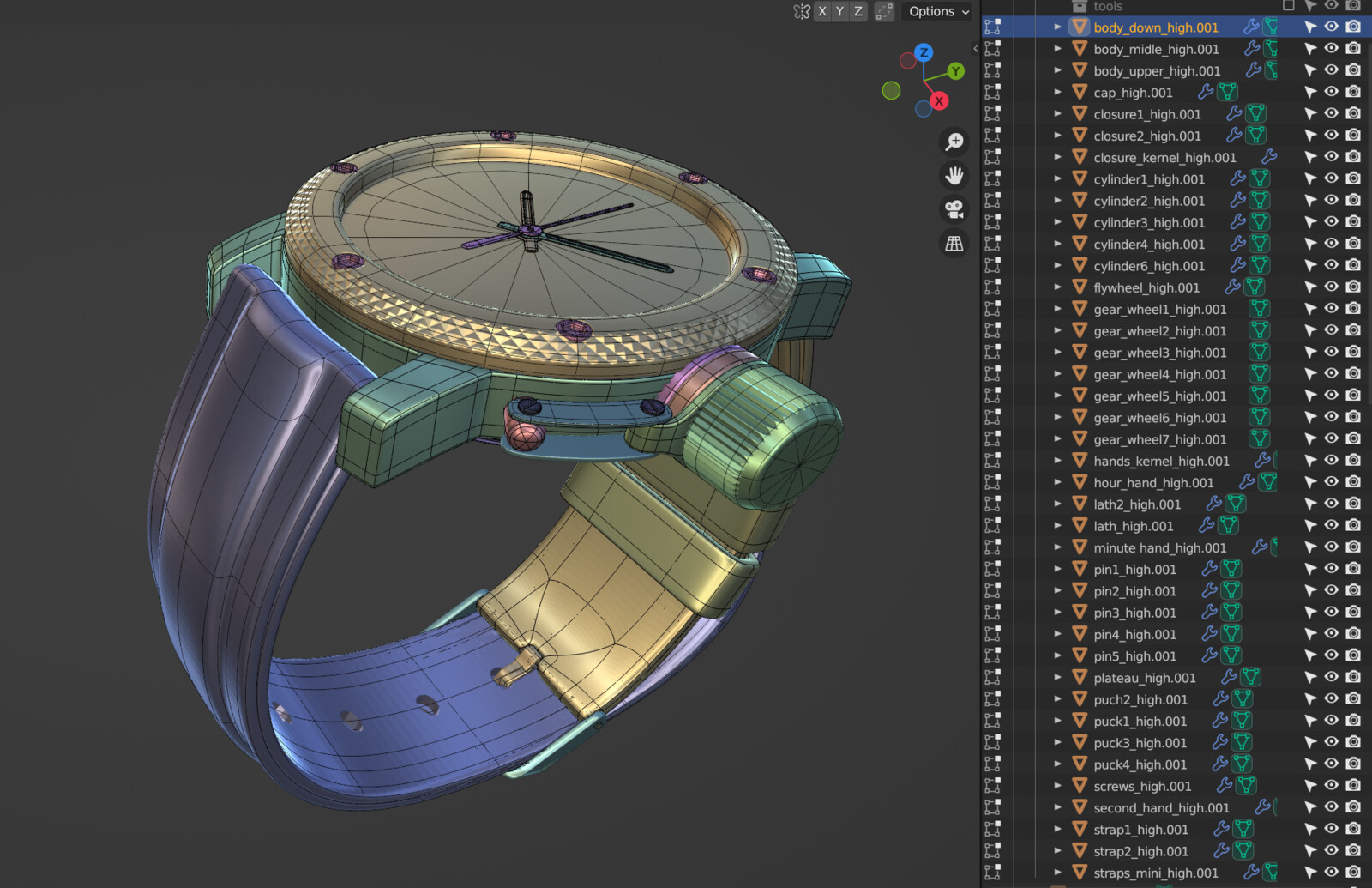Switch perspective/orthographic with the grid icon
This screenshot has height=888, width=1372.
tap(954, 244)
